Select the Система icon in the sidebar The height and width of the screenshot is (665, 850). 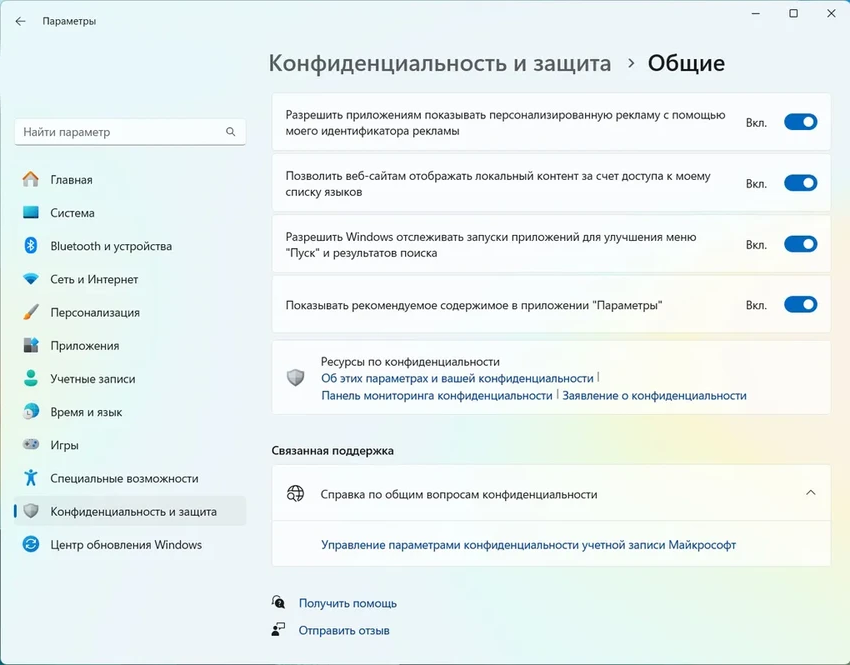click(x=30, y=212)
